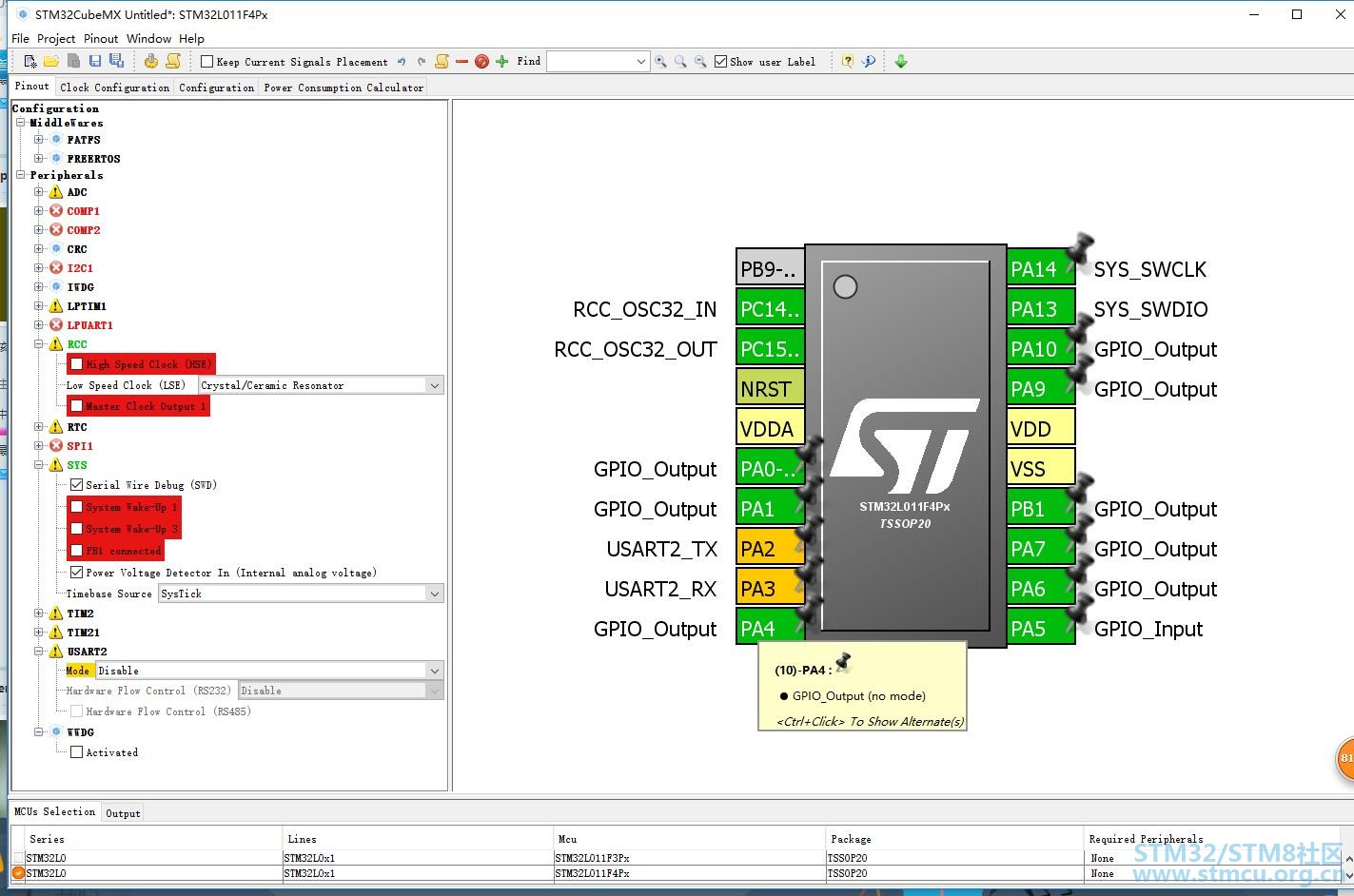Screen dimensions: 1354x896
Task: Click the NRST pin on the chip
Action: pyautogui.click(x=771, y=389)
